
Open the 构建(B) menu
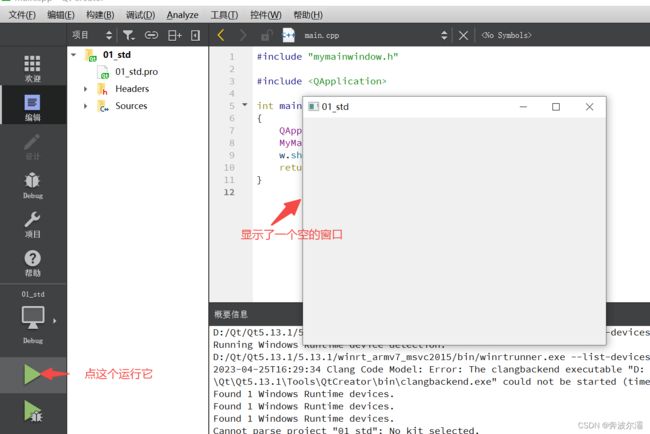pyautogui.click(x=100, y=15)
